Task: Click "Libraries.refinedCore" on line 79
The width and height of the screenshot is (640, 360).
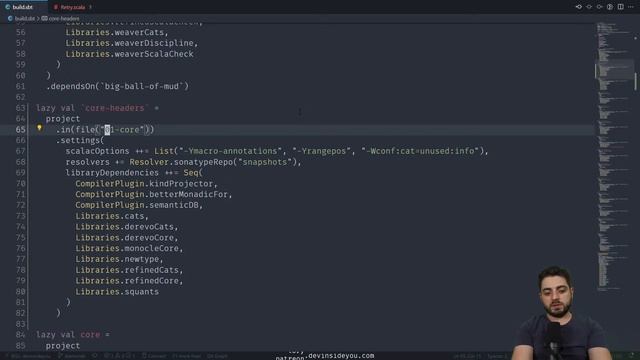Action: point(127,281)
